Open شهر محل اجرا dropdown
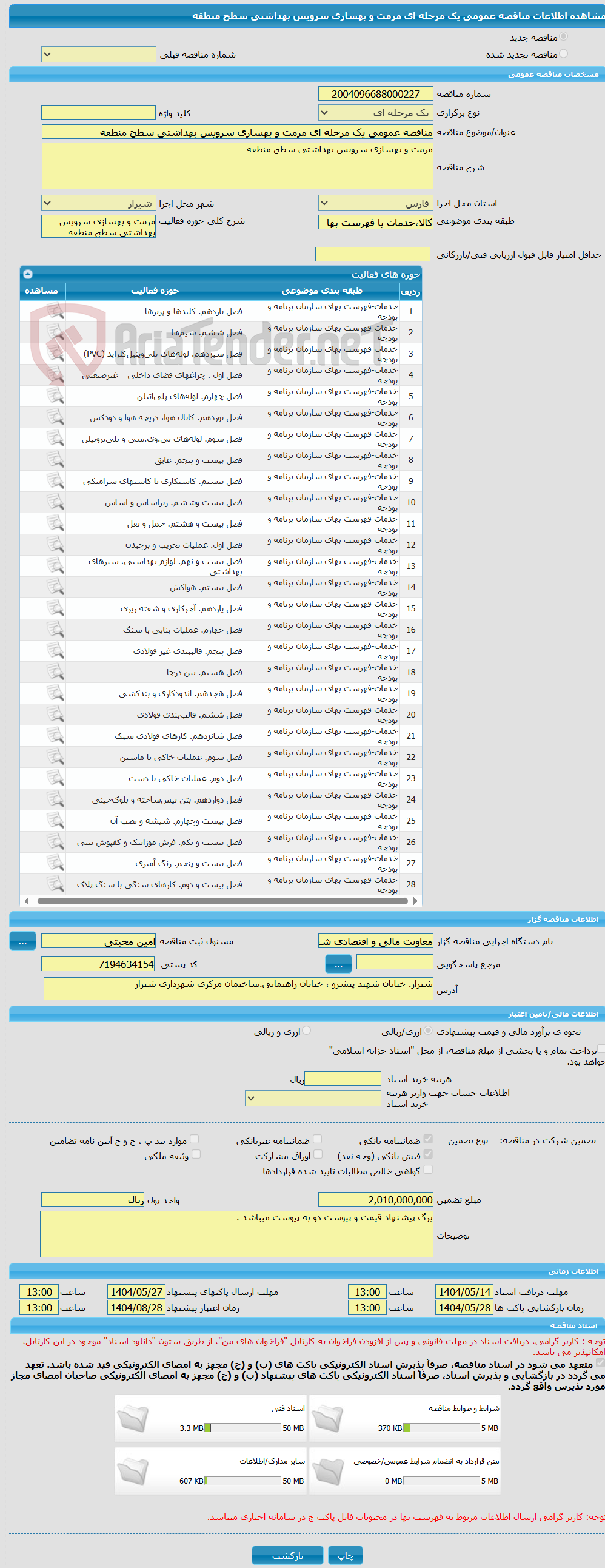605x1568 pixels. click(x=98, y=203)
